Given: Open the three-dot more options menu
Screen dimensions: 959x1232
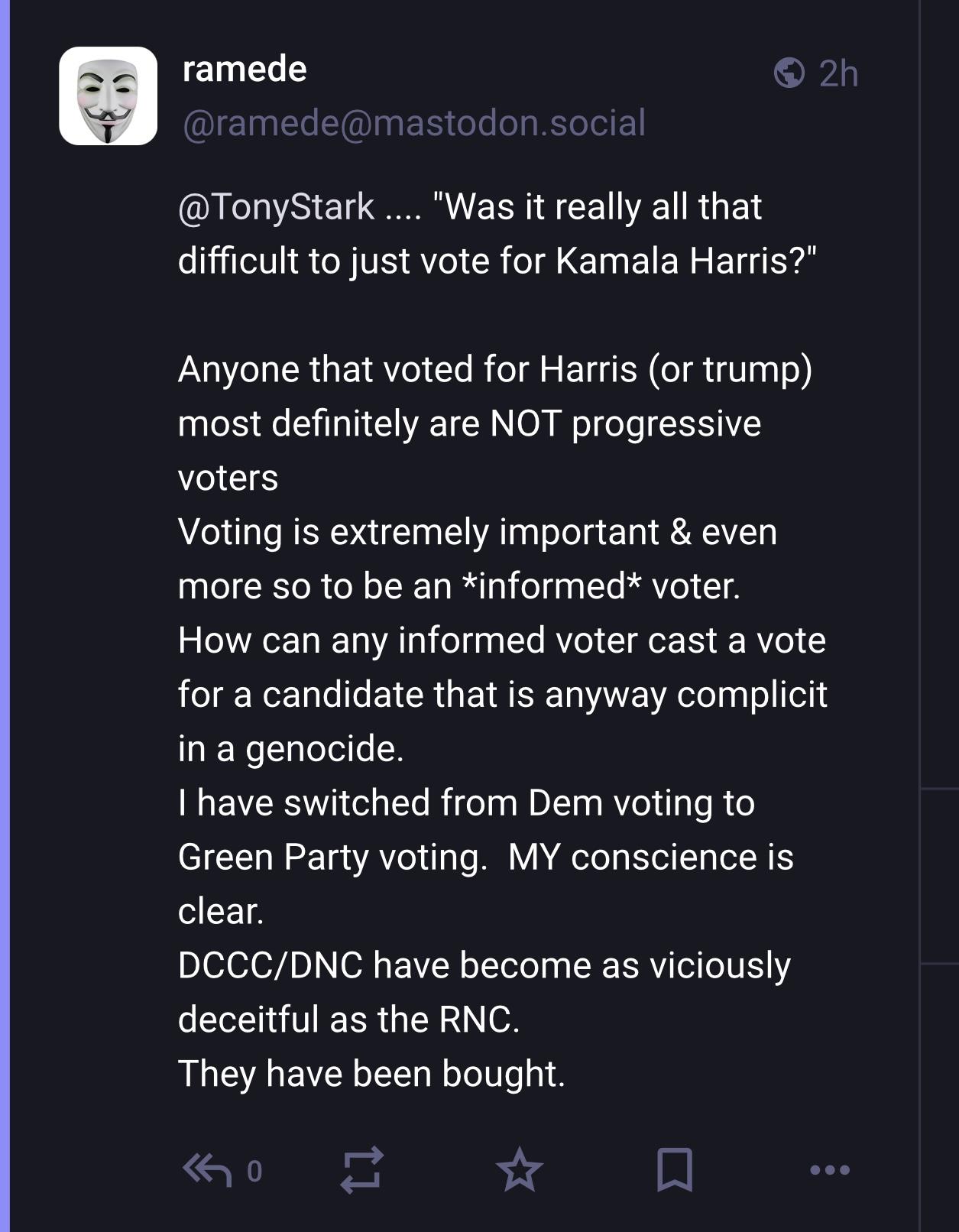Looking at the screenshot, I should pos(830,1169).
